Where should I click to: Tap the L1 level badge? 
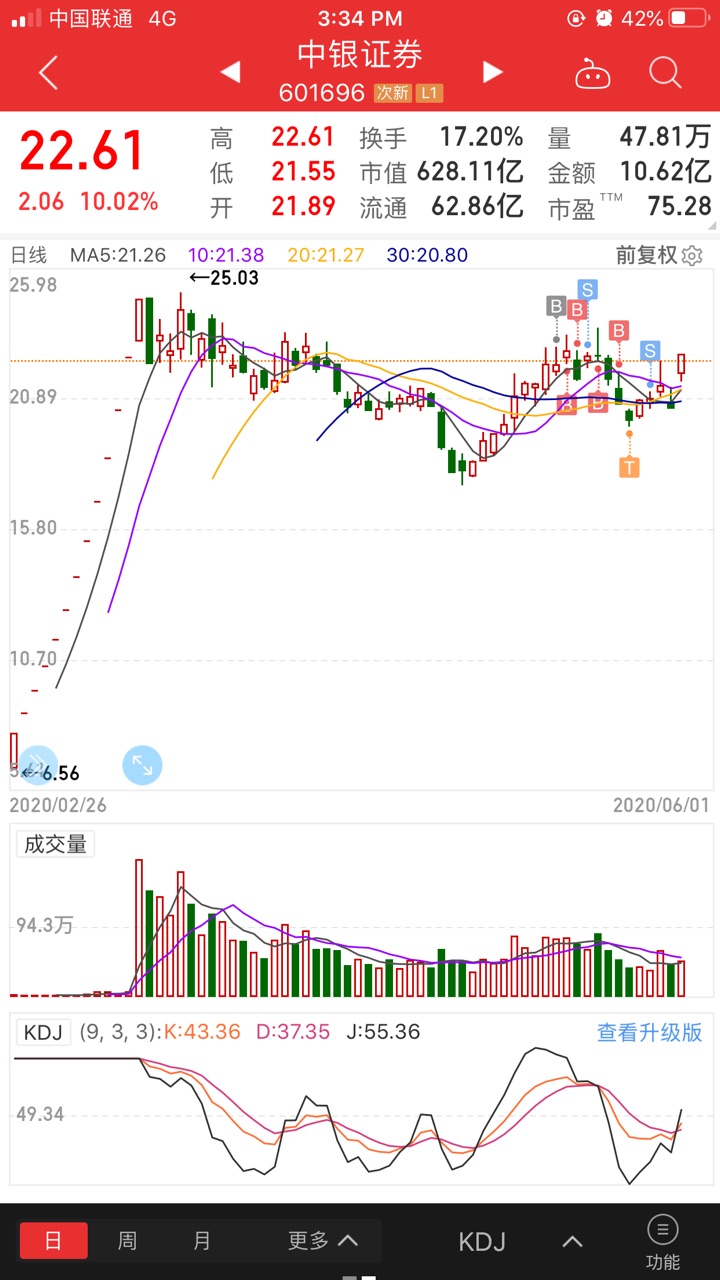428,93
